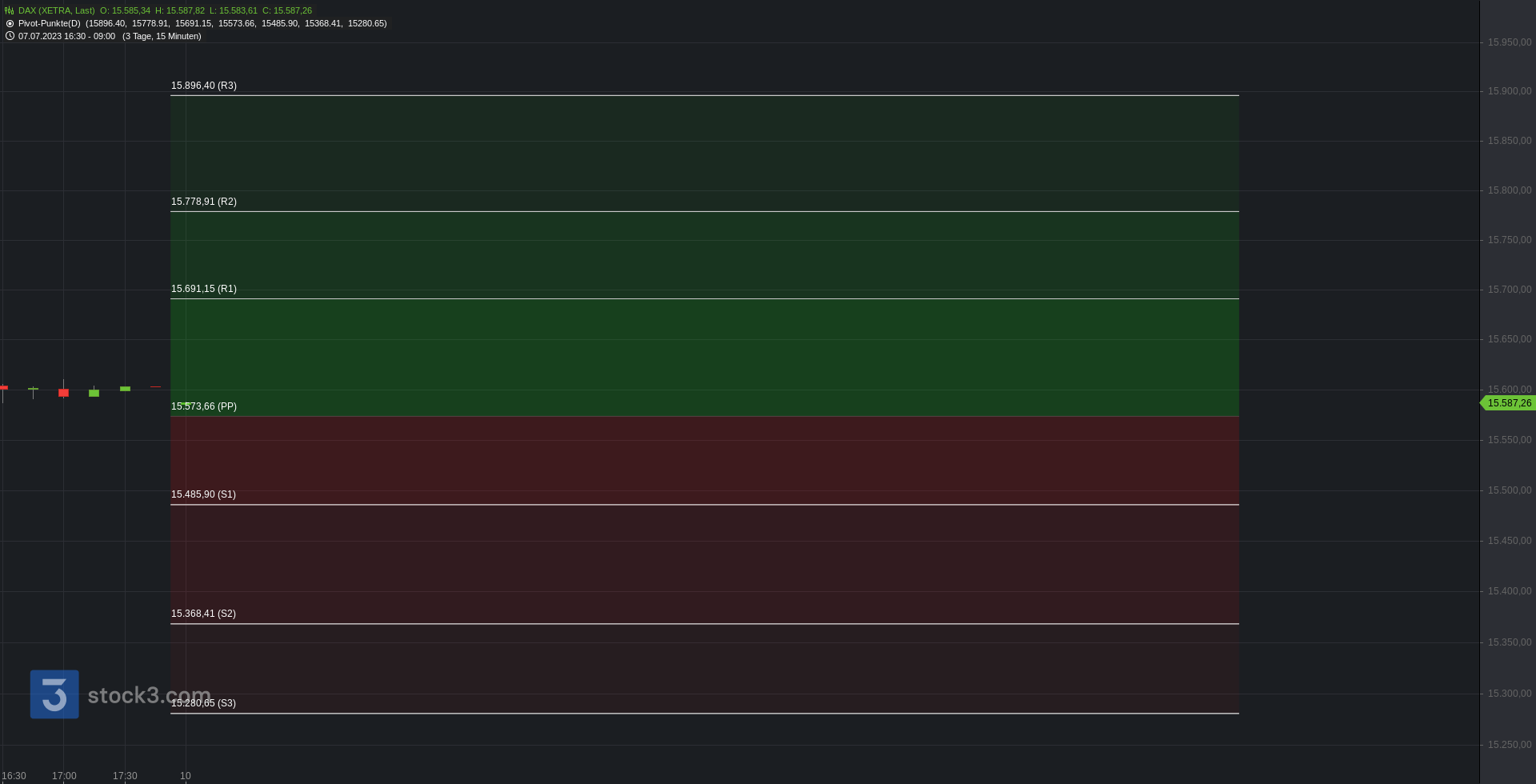Click the 17:30 marker on the time axis
Image resolution: width=1536 pixels, height=784 pixels.
[125, 776]
